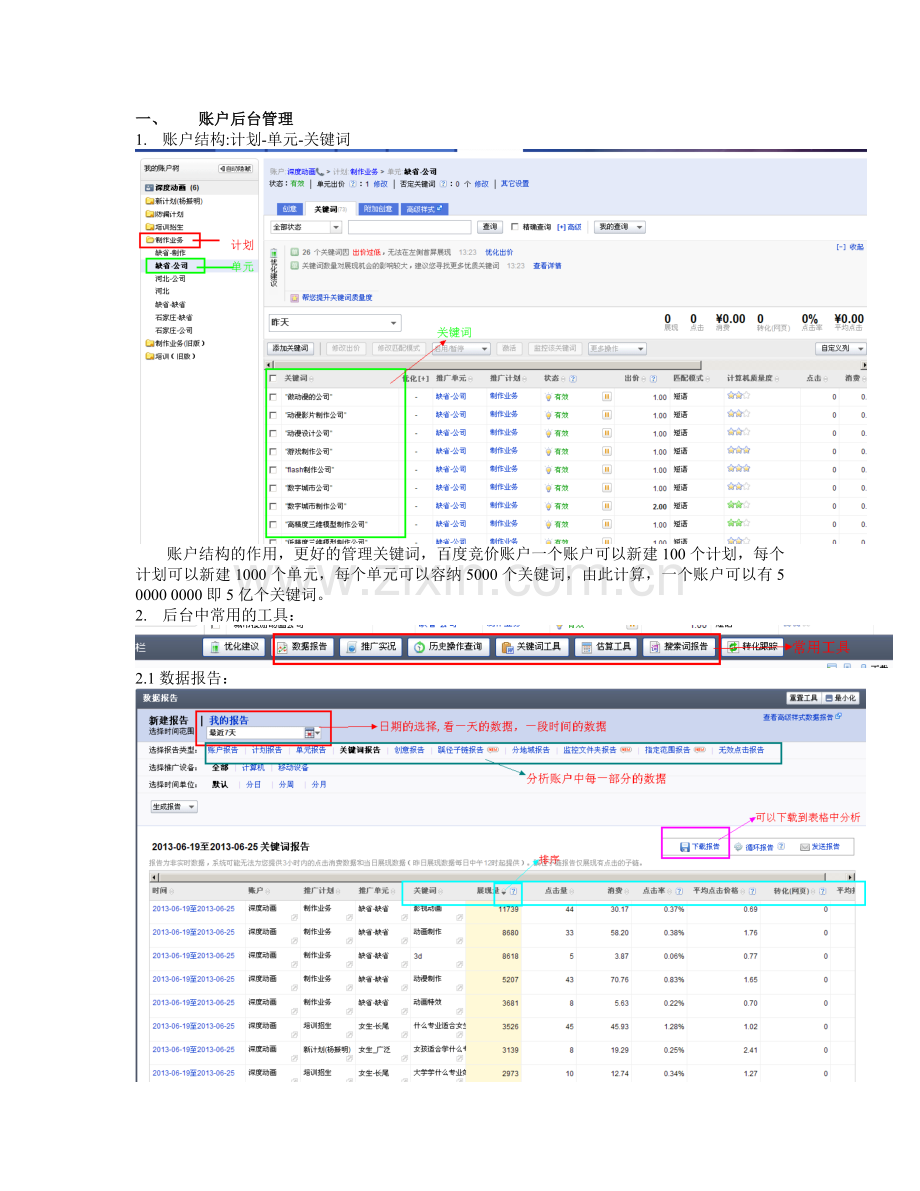
Task: Open the 全部状态 dropdown
Action: point(306,227)
